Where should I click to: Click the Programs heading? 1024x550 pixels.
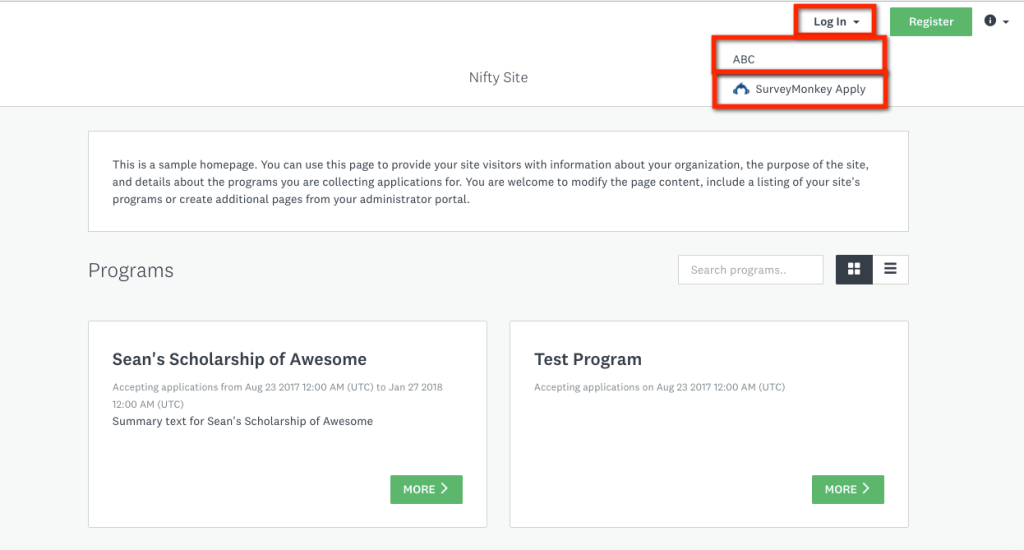(x=131, y=270)
